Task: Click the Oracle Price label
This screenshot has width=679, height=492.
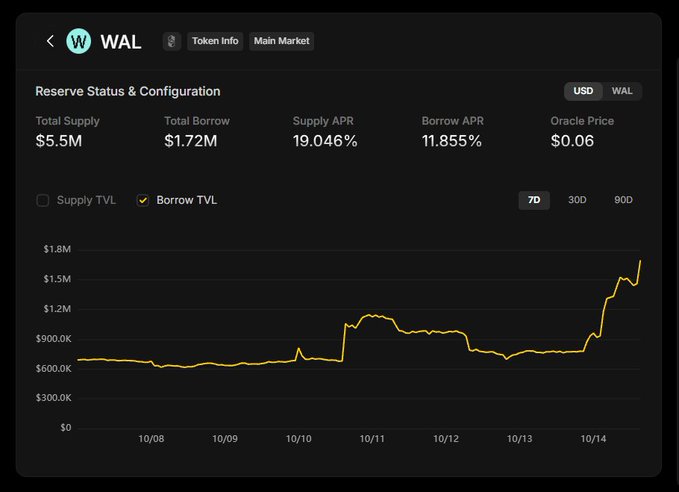Action: pos(582,121)
